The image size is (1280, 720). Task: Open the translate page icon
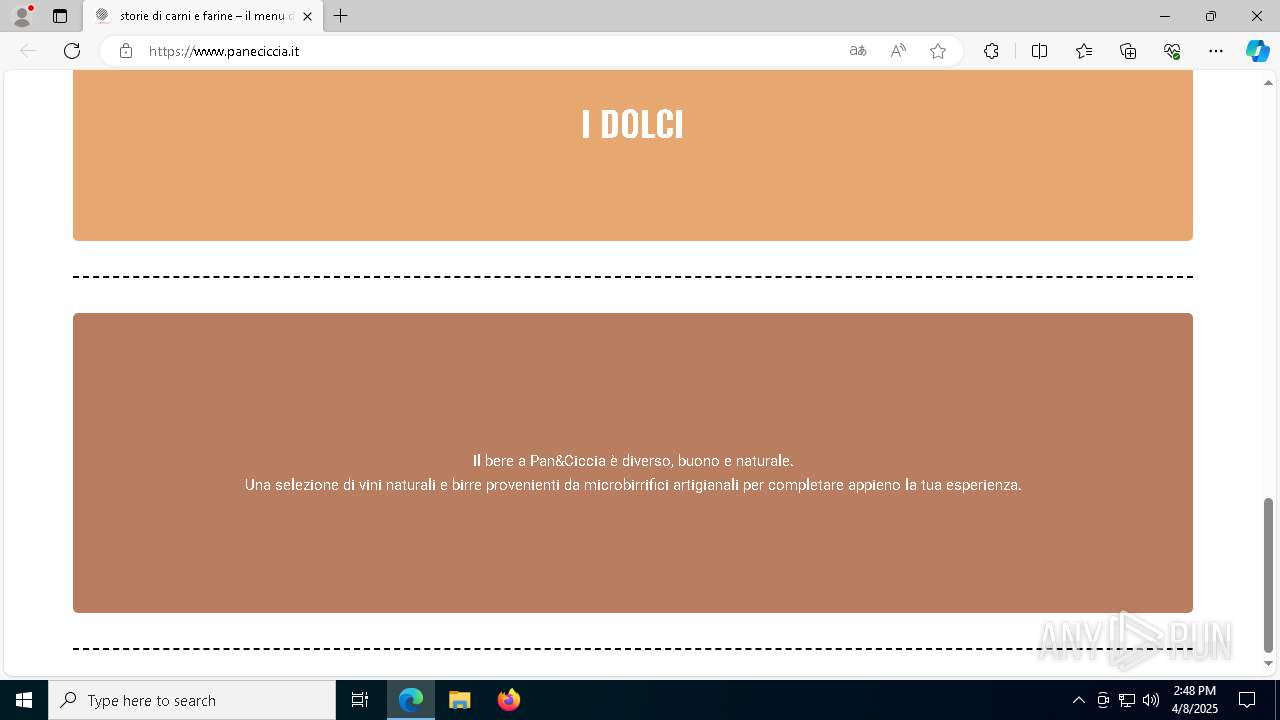[x=858, y=51]
